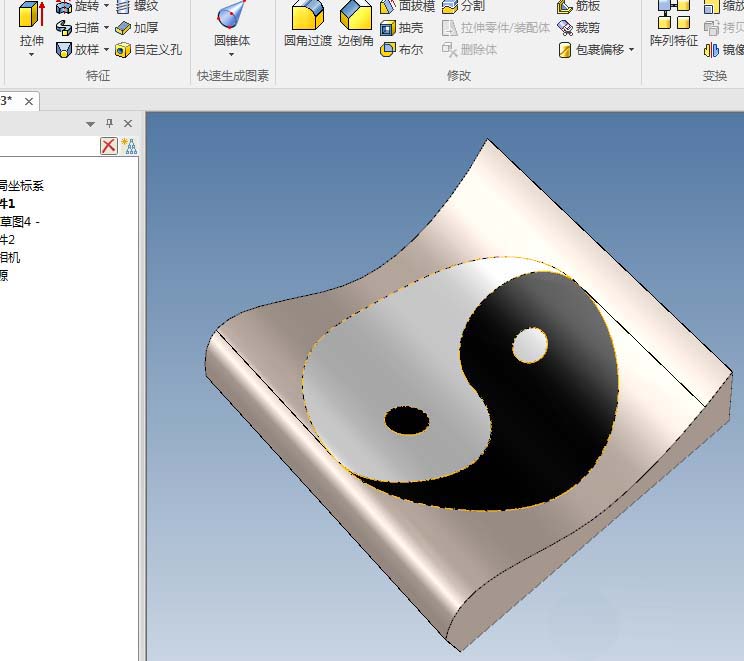
Task: Toggle the panel pin button
Action: [x=110, y=123]
